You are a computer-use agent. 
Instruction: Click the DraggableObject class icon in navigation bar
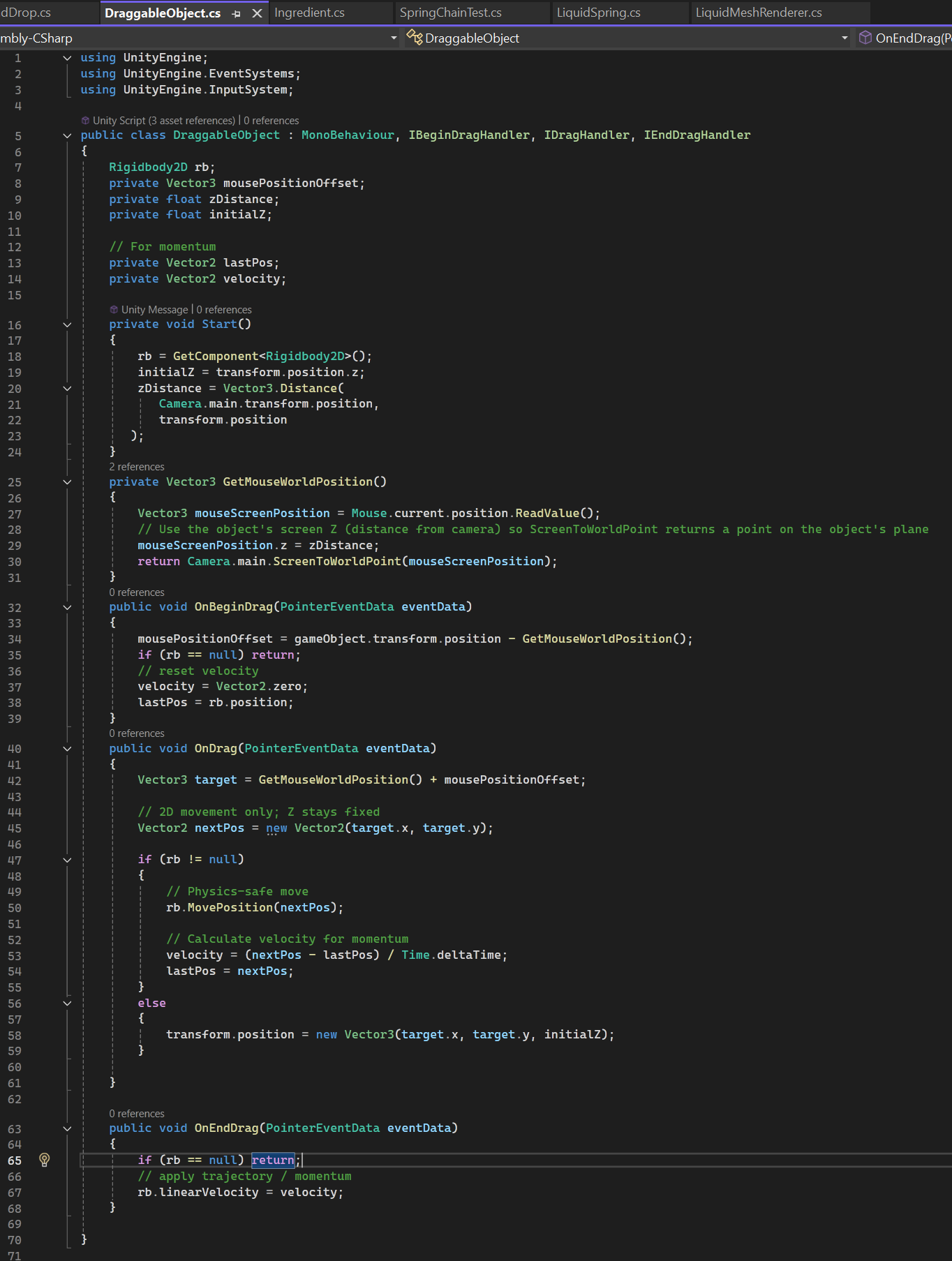(x=415, y=38)
